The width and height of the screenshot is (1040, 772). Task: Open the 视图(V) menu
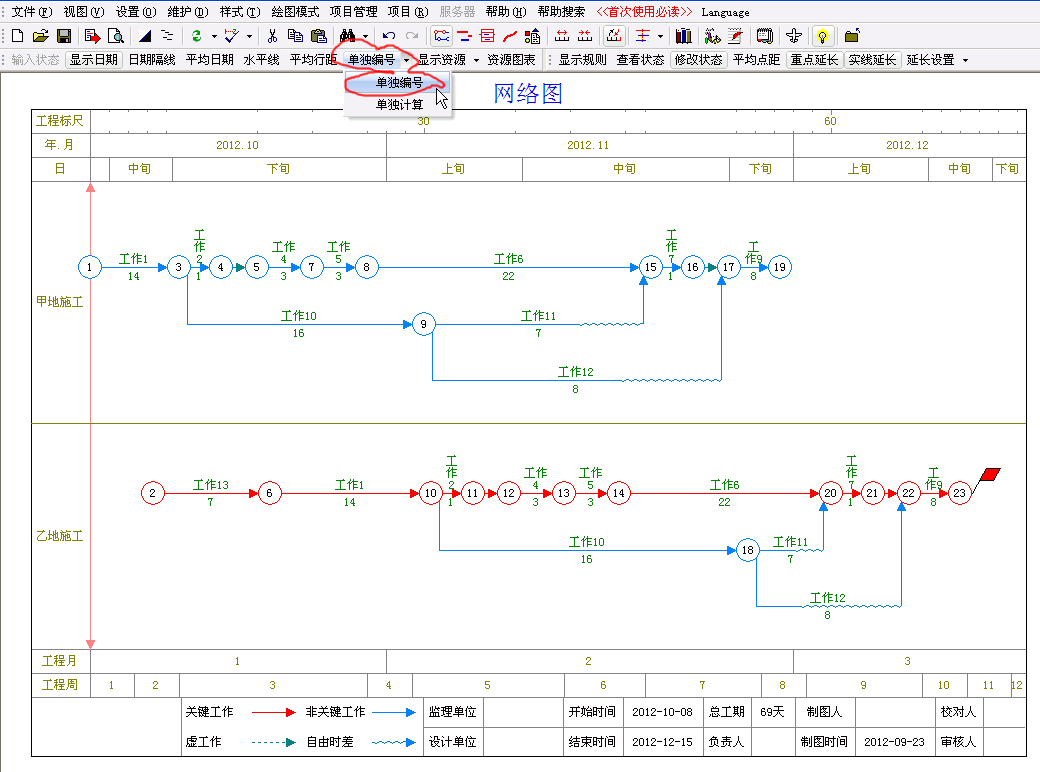(84, 12)
